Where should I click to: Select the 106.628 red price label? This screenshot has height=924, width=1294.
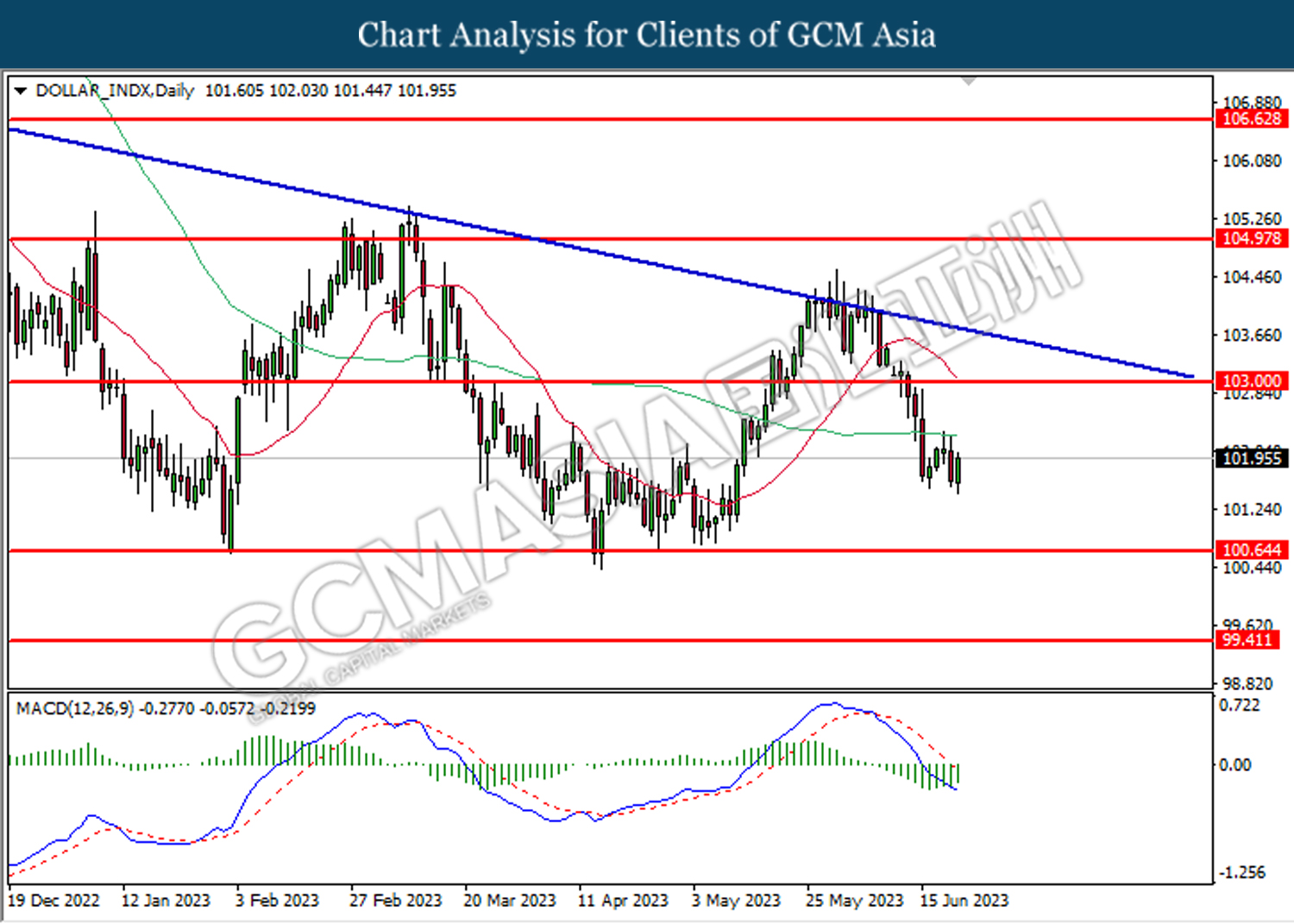coord(1252,119)
